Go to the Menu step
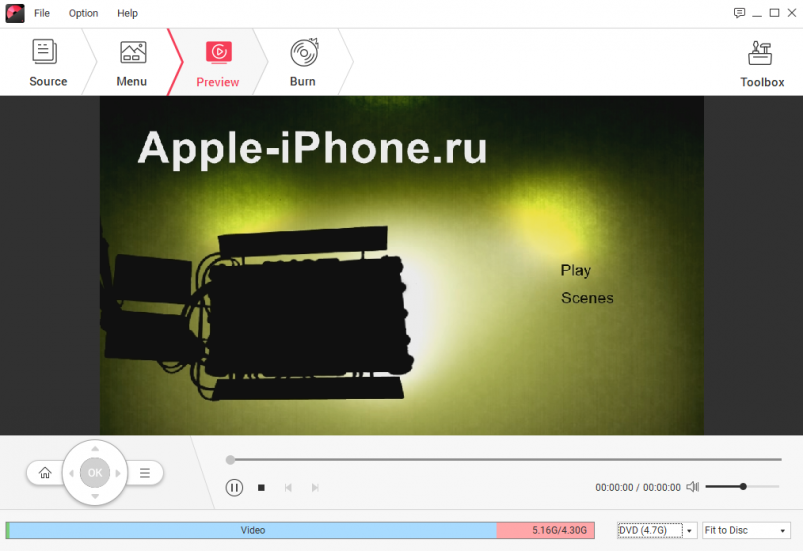This screenshot has height=551, width=803. [132, 63]
